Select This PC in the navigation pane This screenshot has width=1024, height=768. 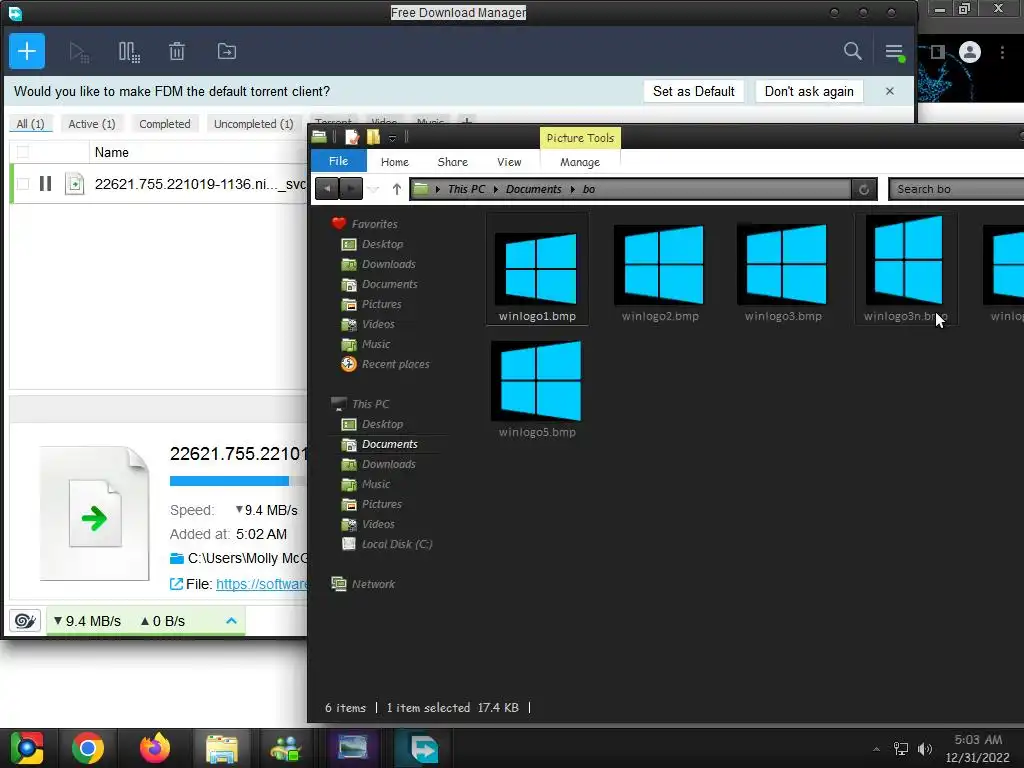point(360,404)
